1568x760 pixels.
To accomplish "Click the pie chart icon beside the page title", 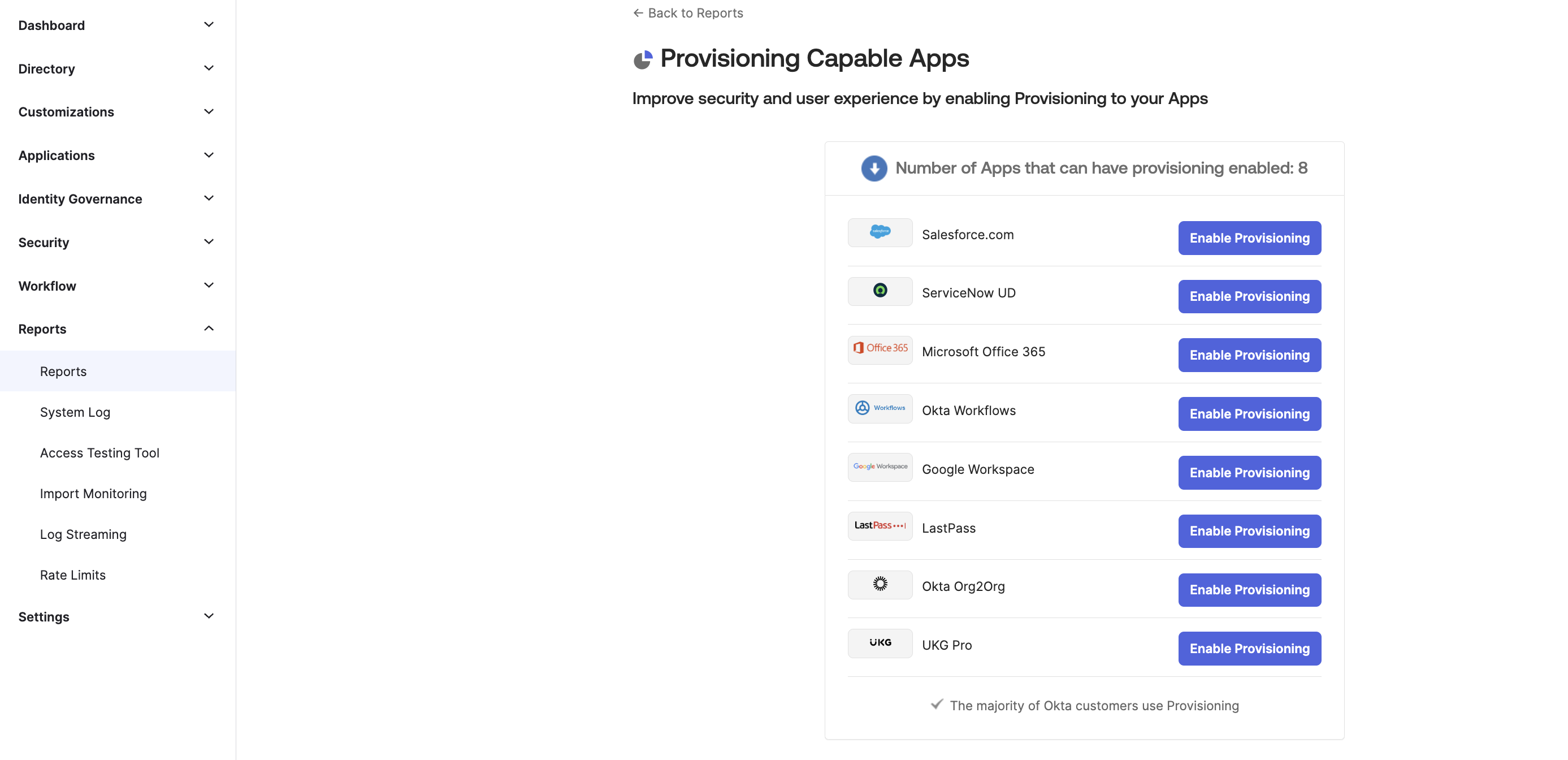I will (643, 59).
